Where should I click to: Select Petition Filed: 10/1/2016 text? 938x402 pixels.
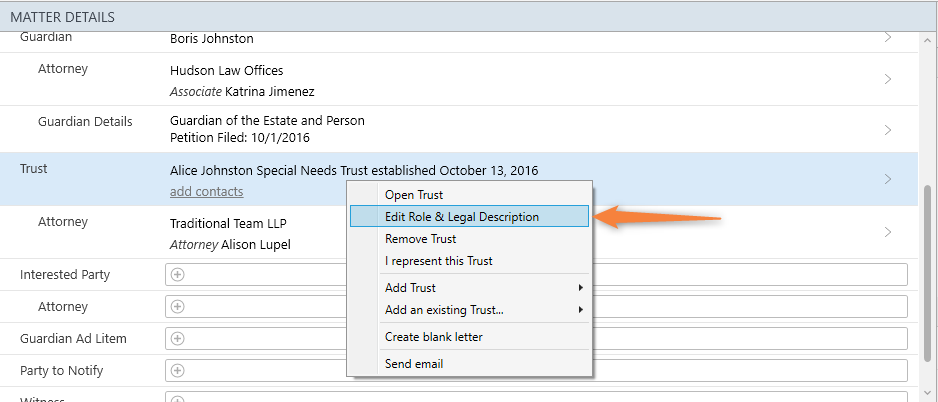(240, 138)
